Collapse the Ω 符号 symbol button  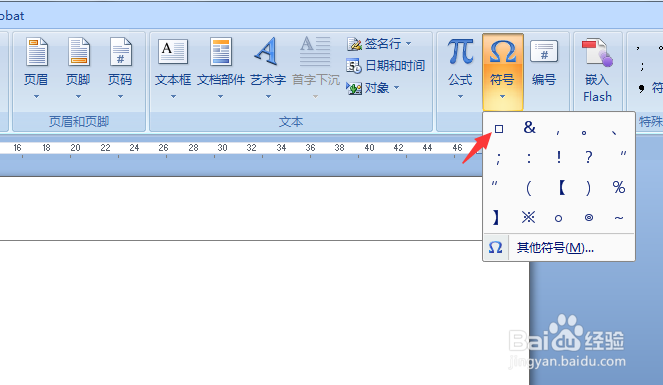click(x=503, y=72)
